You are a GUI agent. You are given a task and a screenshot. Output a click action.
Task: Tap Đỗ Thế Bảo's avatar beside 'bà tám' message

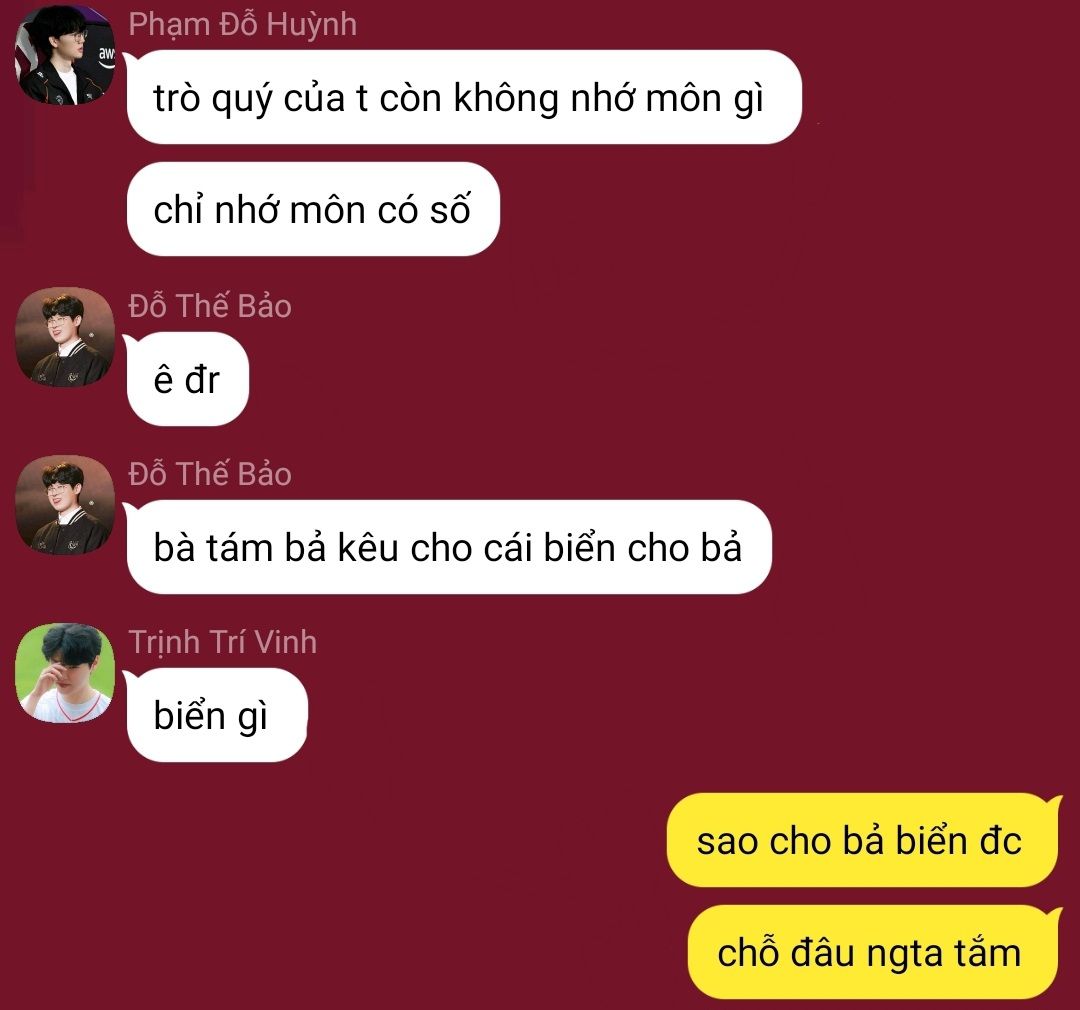(65, 505)
